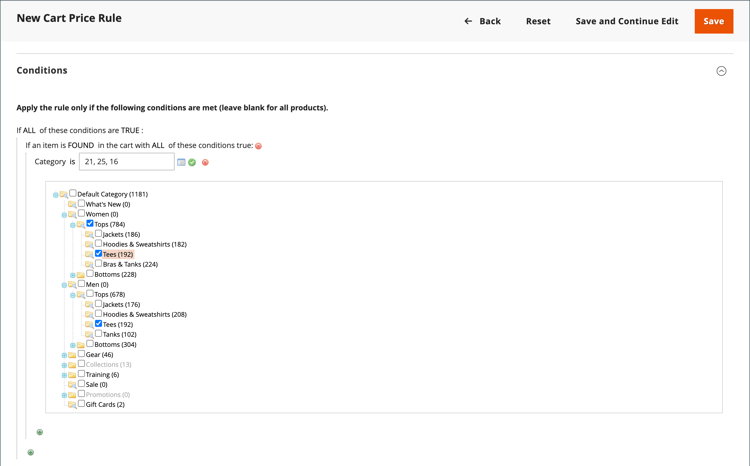Click the Men folder icon

click(72, 285)
